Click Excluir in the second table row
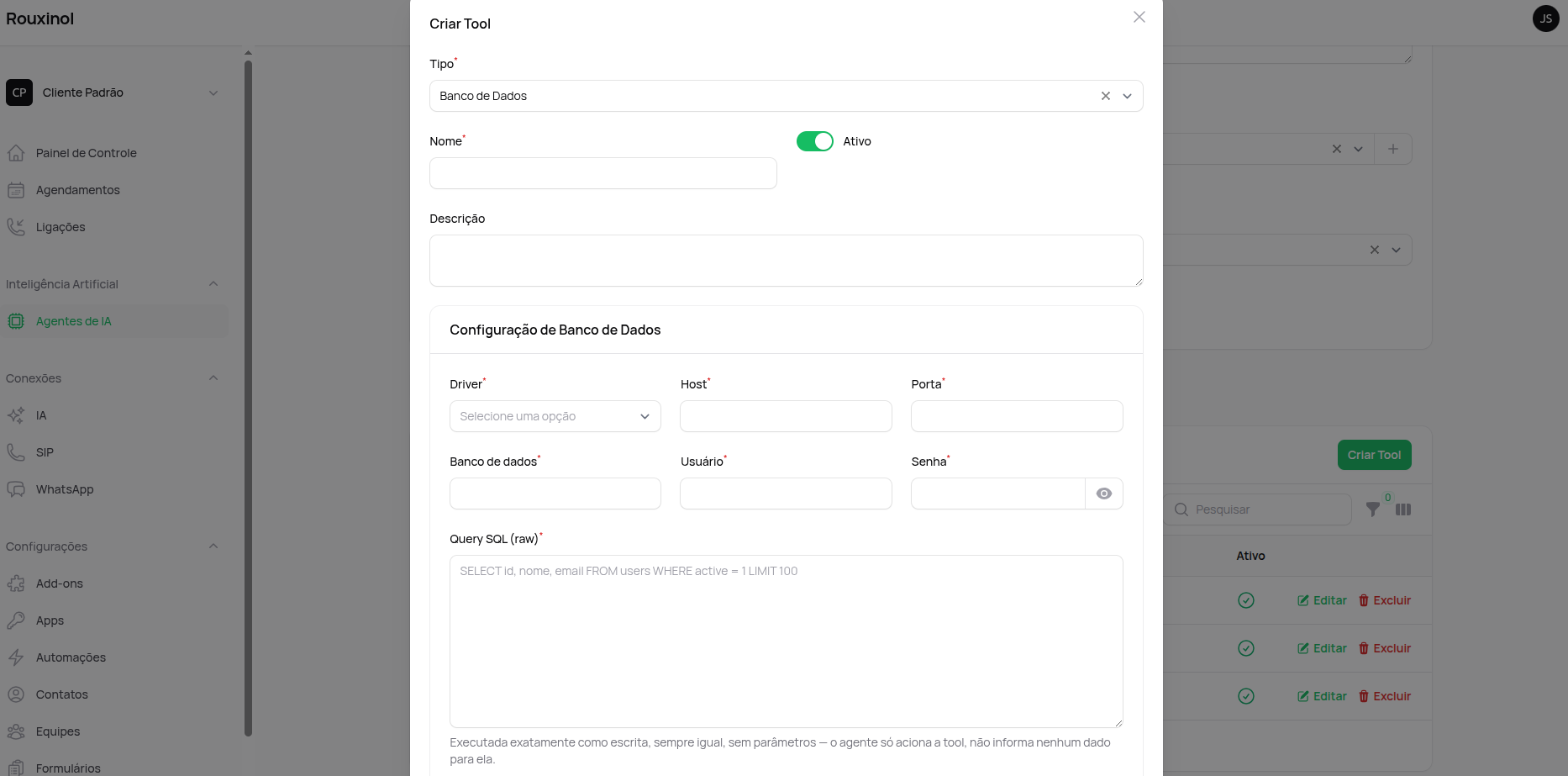1568x776 pixels. coord(1385,648)
